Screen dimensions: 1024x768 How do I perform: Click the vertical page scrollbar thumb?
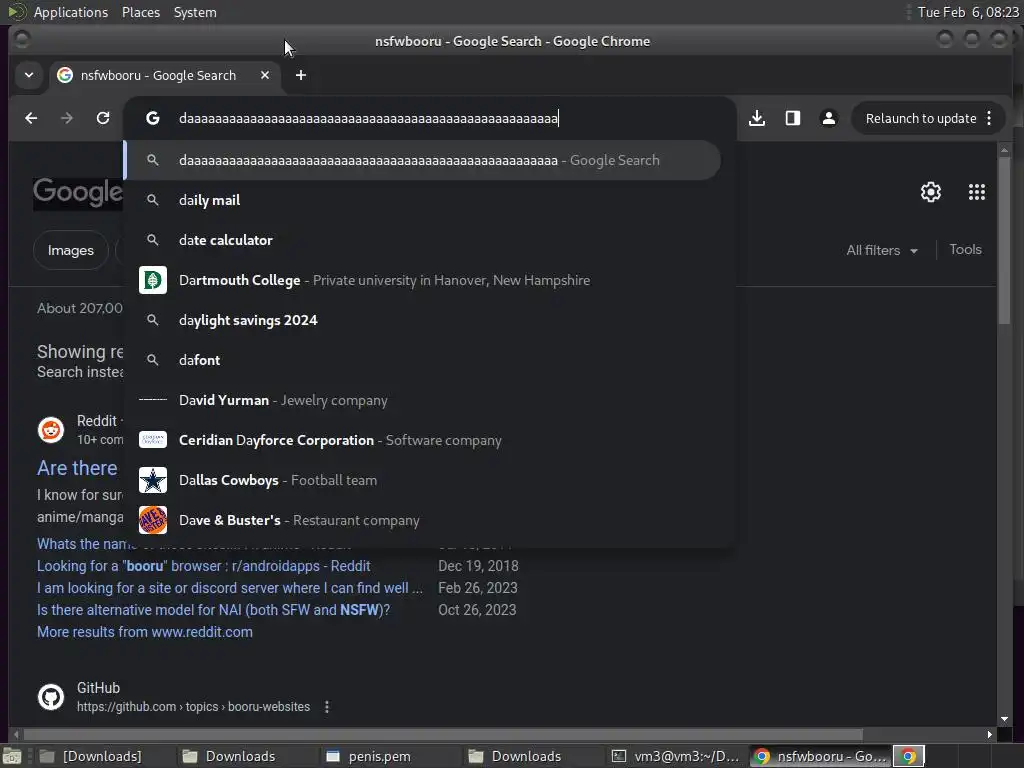coord(1004,242)
